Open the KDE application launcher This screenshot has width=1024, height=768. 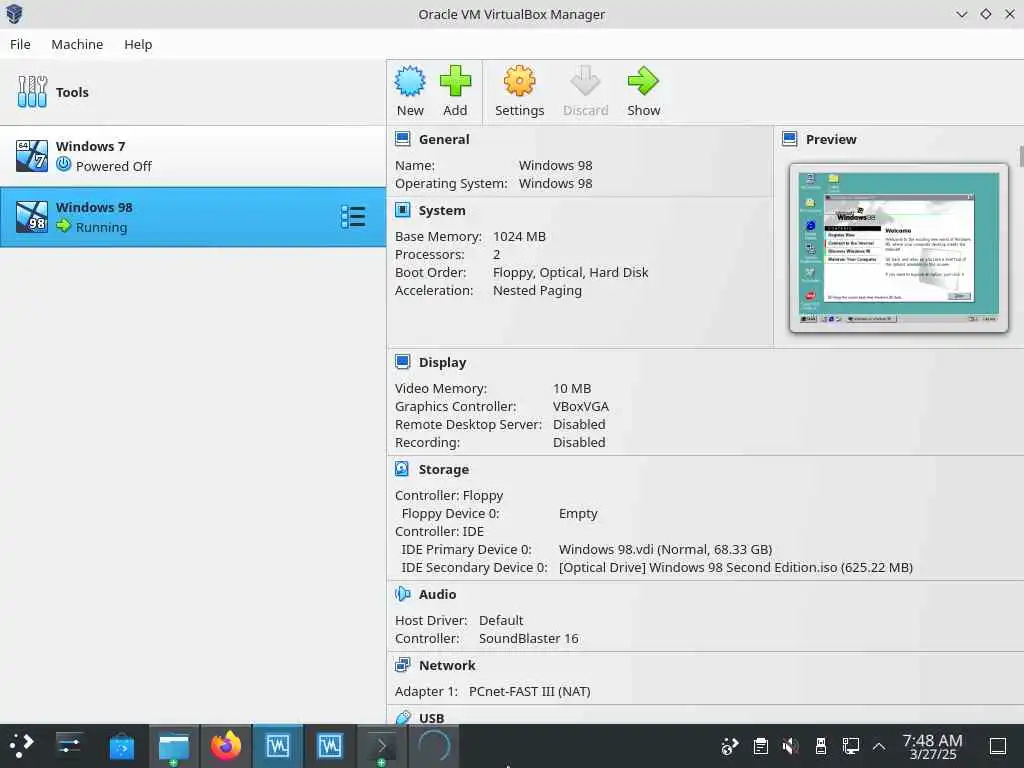pos(20,745)
